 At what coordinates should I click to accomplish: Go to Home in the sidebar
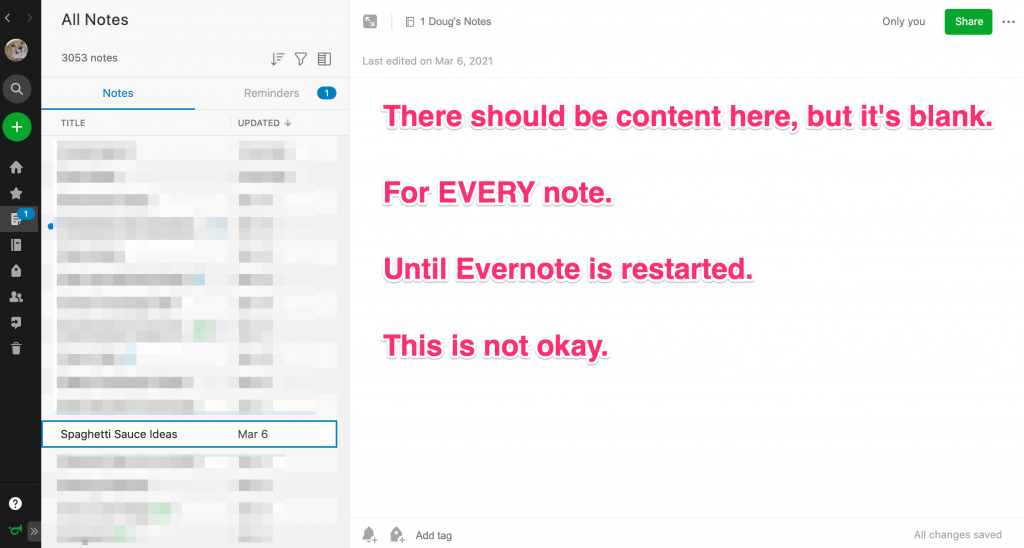click(16, 167)
